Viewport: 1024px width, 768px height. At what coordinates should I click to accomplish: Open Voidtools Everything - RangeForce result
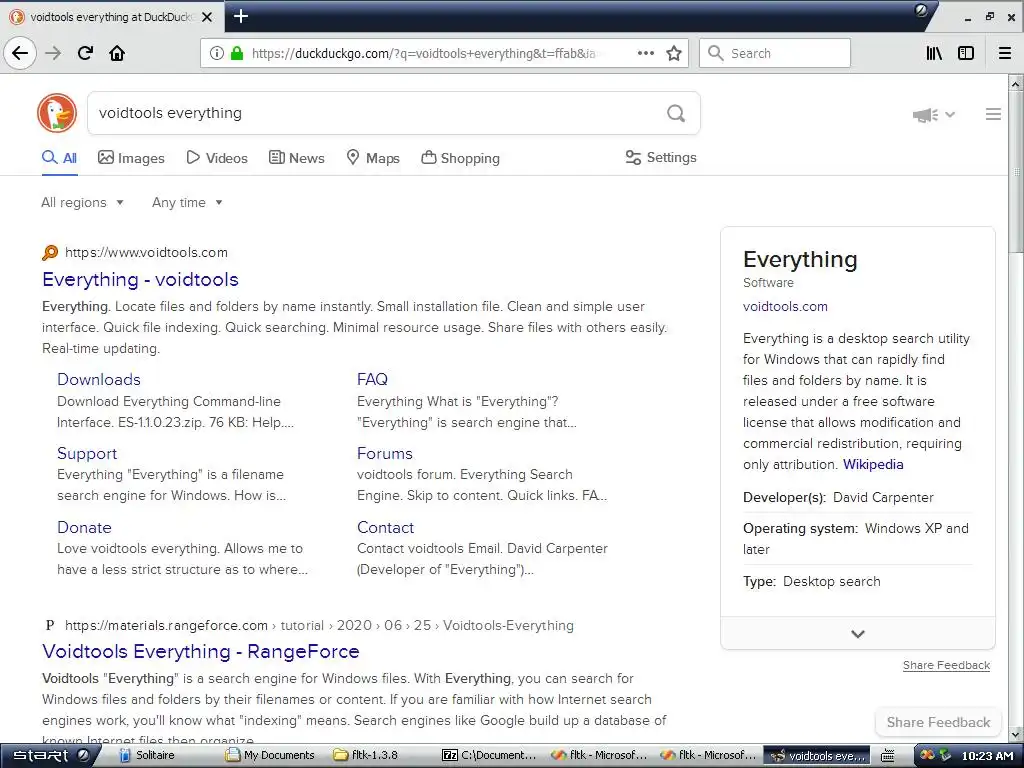pyautogui.click(x=200, y=652)
